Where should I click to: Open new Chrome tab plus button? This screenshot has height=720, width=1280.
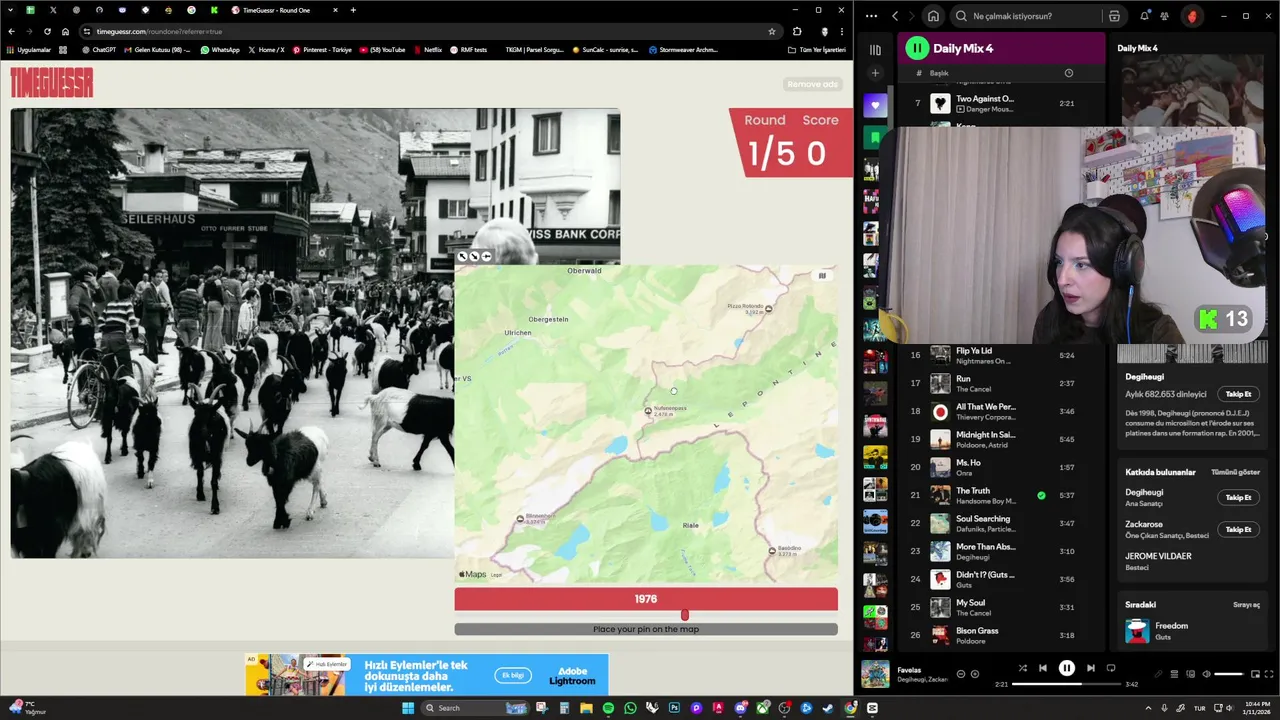(352, 10)
